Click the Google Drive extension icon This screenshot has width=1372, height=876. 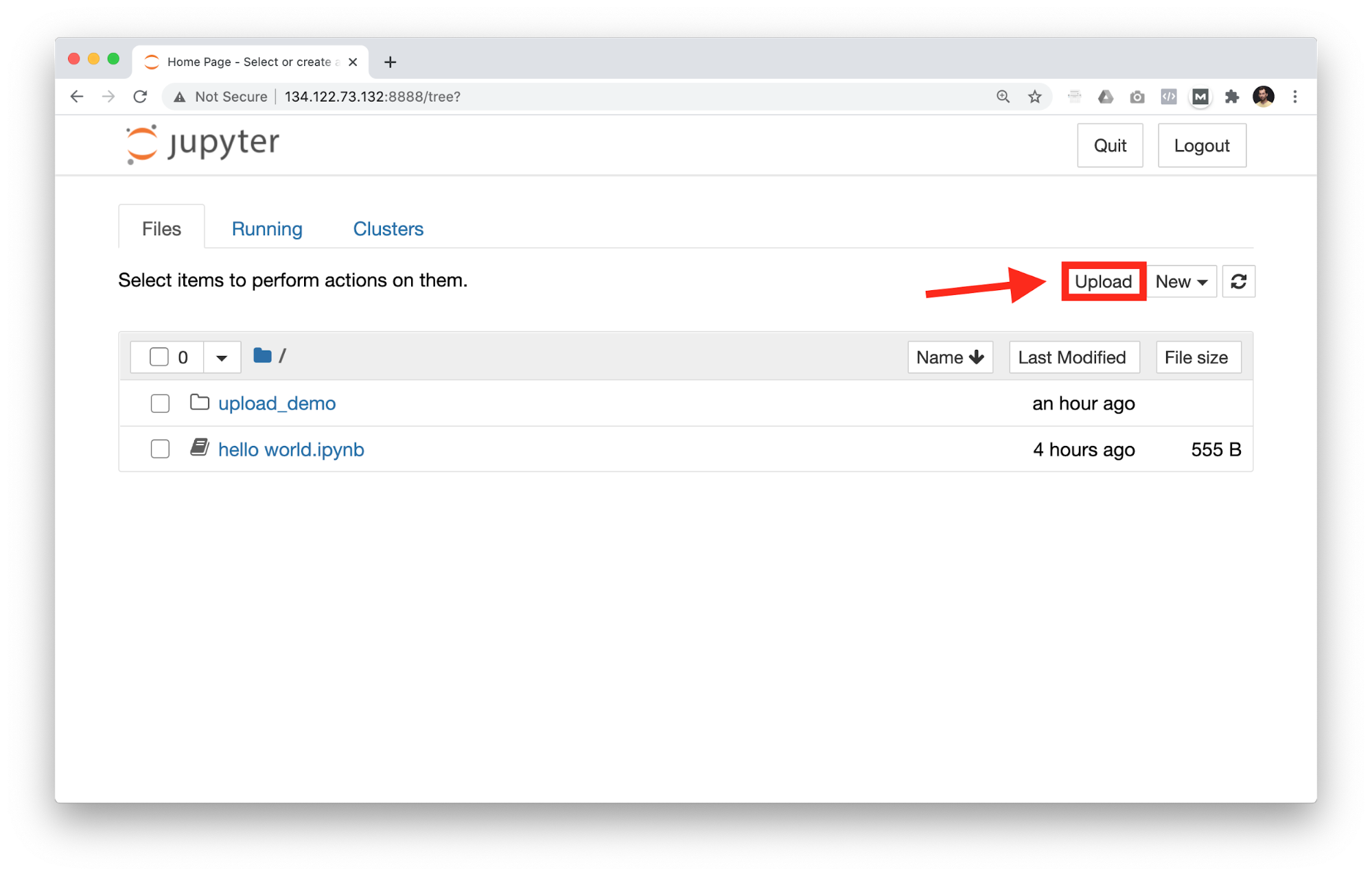[x=1105, y=97]
